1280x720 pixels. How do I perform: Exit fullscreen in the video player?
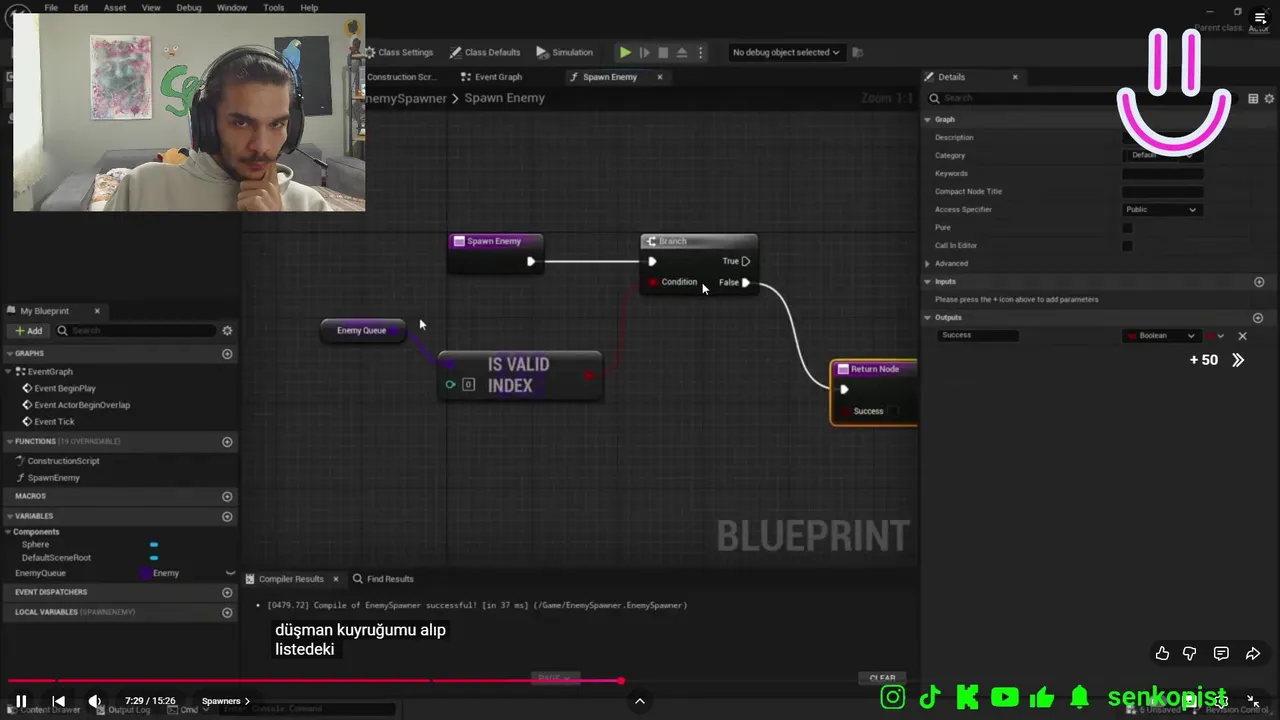tap(1253, 701)
